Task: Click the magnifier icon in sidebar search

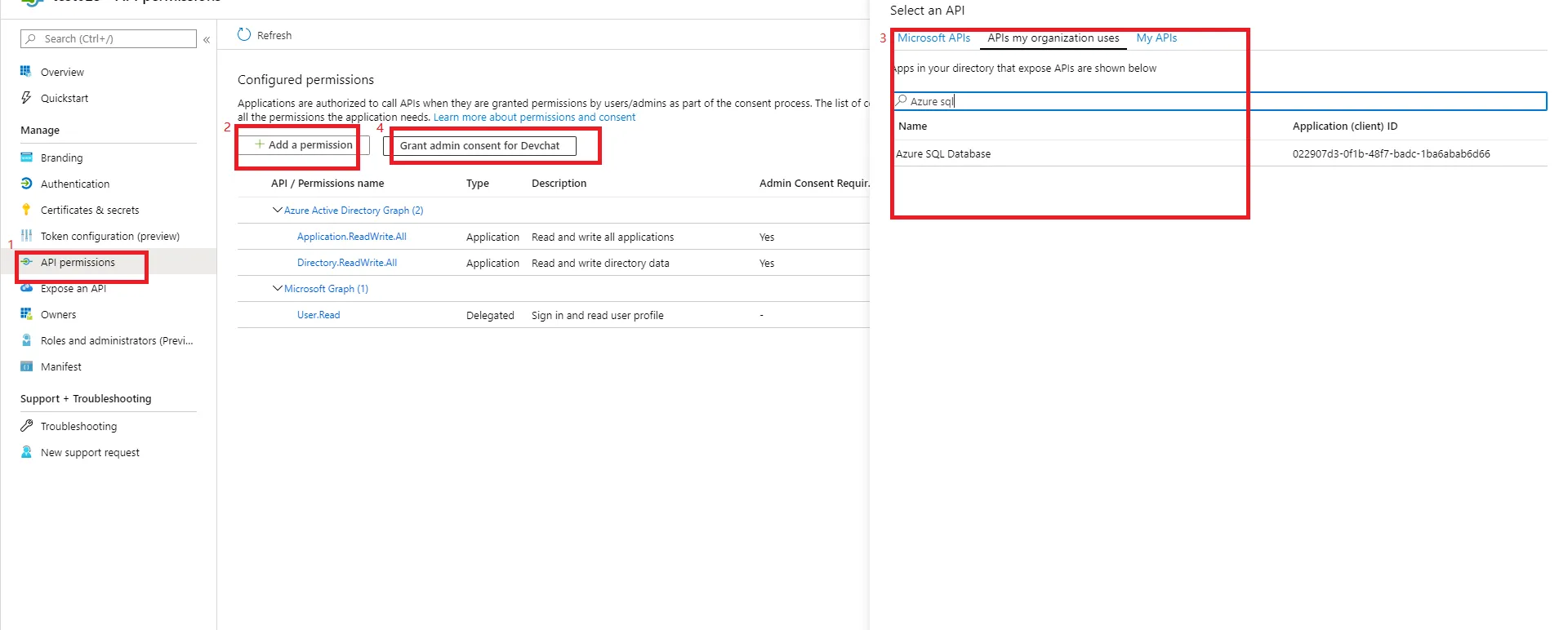Action: tap(31, 38)
